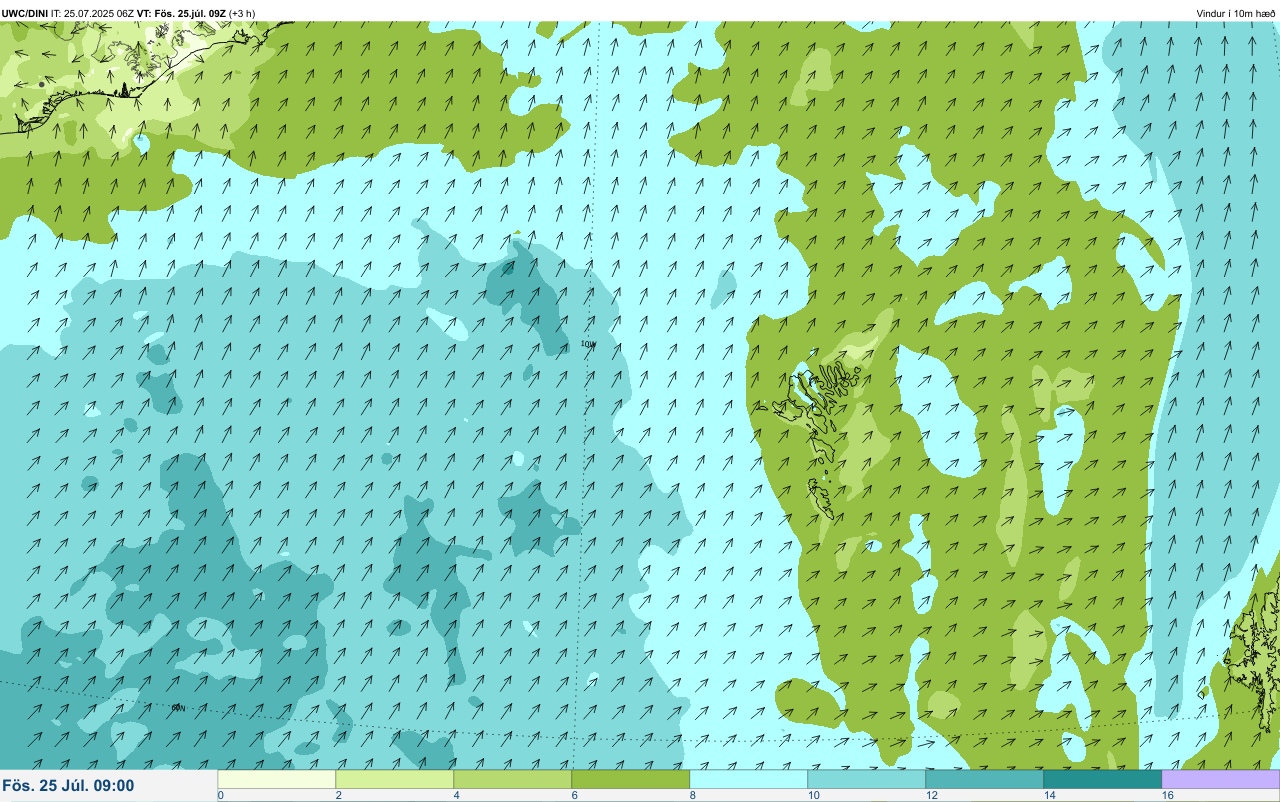
Task: Pick the 4–6 legend color swatch
Action: coord(512,779)
